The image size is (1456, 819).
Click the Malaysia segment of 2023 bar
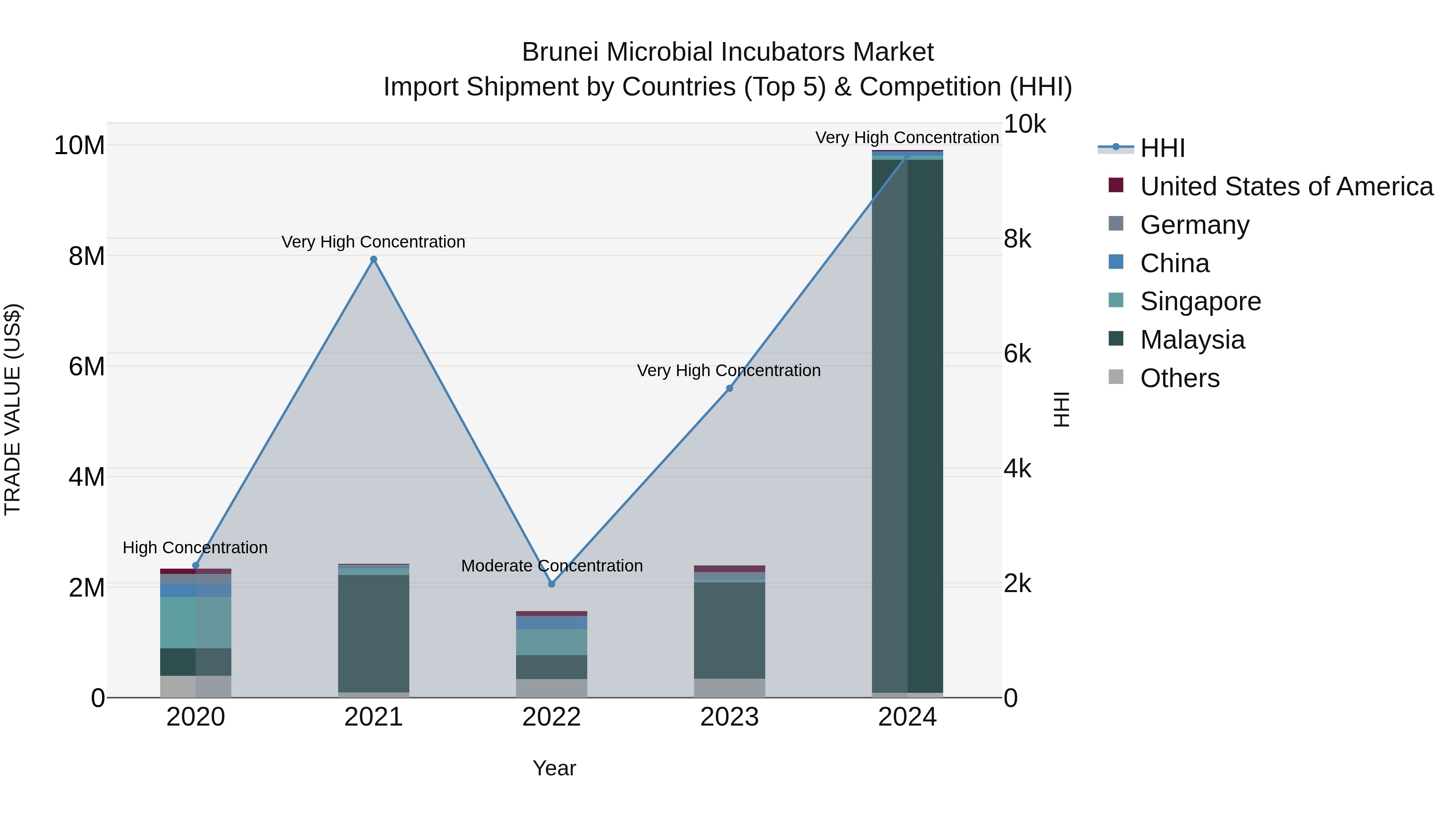pos(729,630)
